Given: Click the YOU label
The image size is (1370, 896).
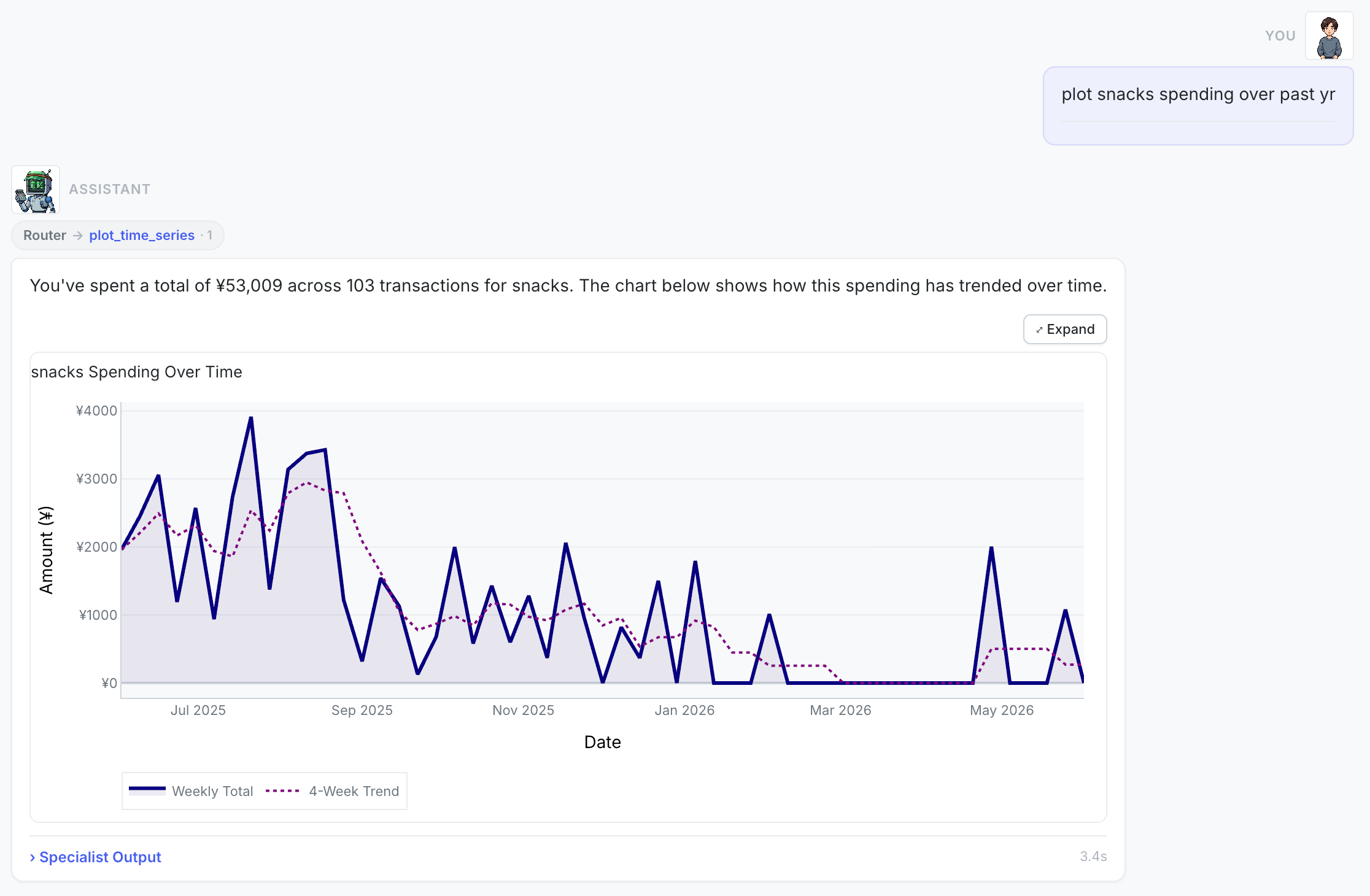Looking at the screenshot, I should [x=1280, y=36].
